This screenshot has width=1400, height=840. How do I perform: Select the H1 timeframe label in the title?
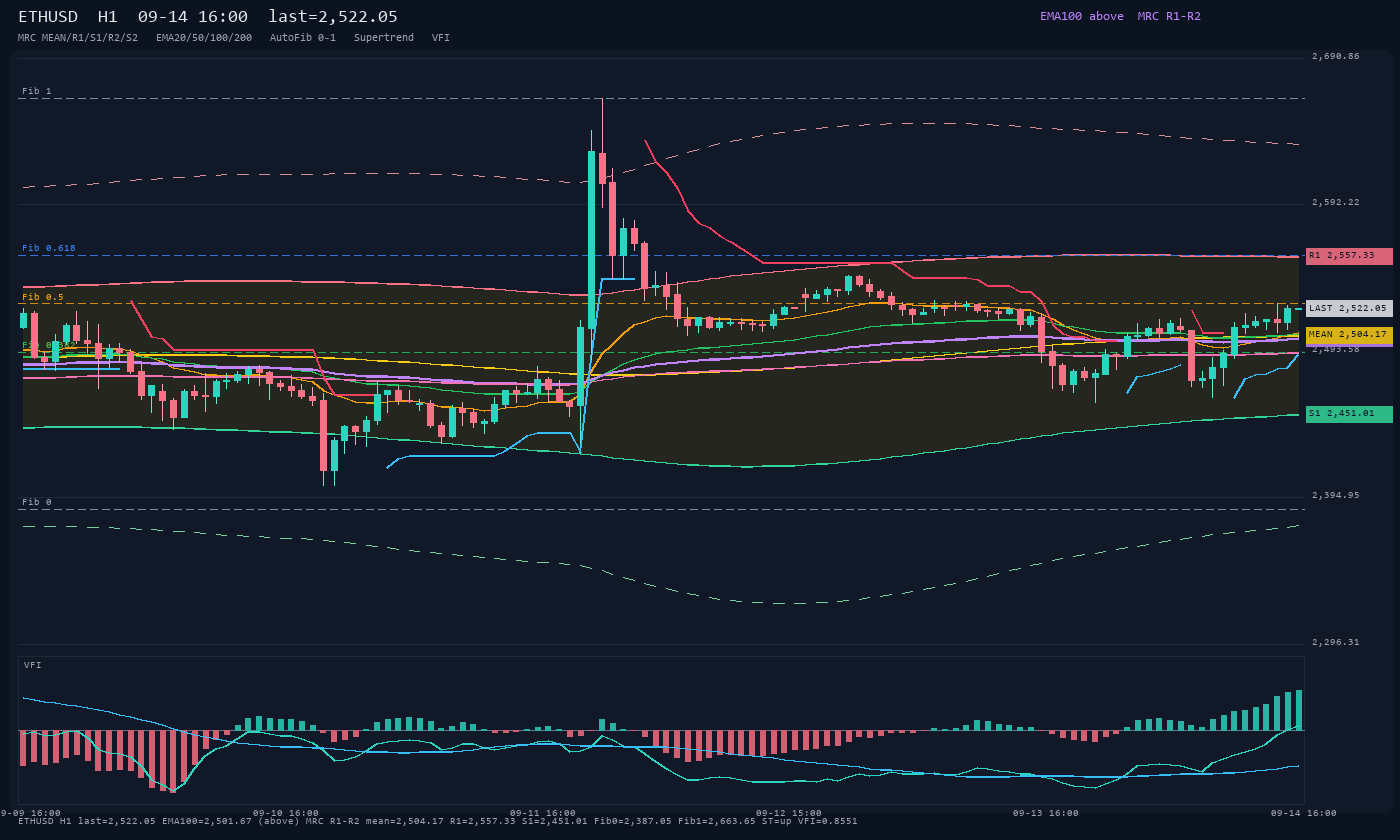(108, 17)
